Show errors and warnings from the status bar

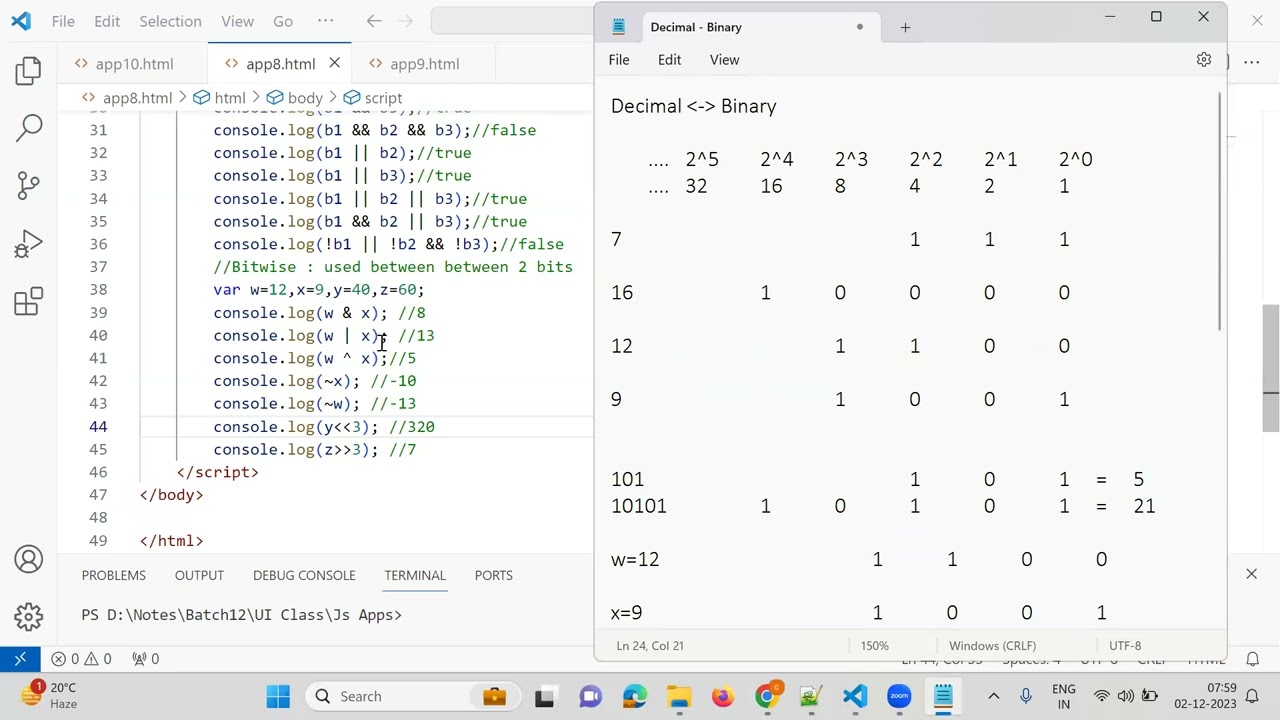coord(82,659)
